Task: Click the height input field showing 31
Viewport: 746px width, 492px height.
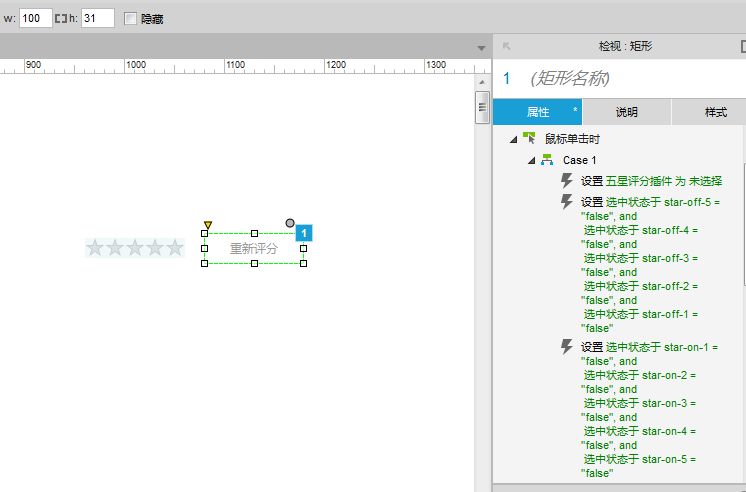Action: pos(98,19)
